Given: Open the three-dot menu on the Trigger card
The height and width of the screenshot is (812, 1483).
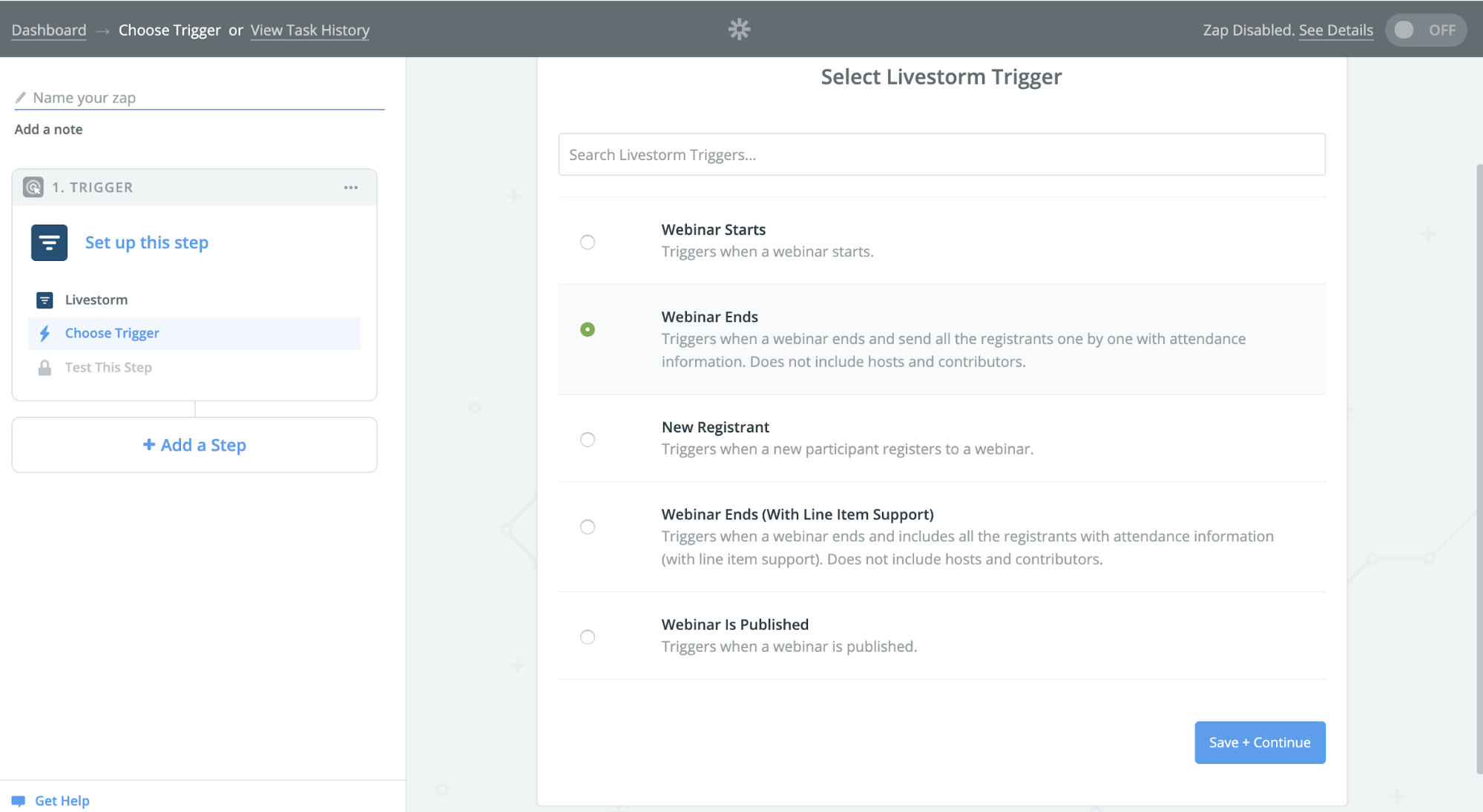Looking at the screenshot, I should pyautogui.click(x=351, y=188).
